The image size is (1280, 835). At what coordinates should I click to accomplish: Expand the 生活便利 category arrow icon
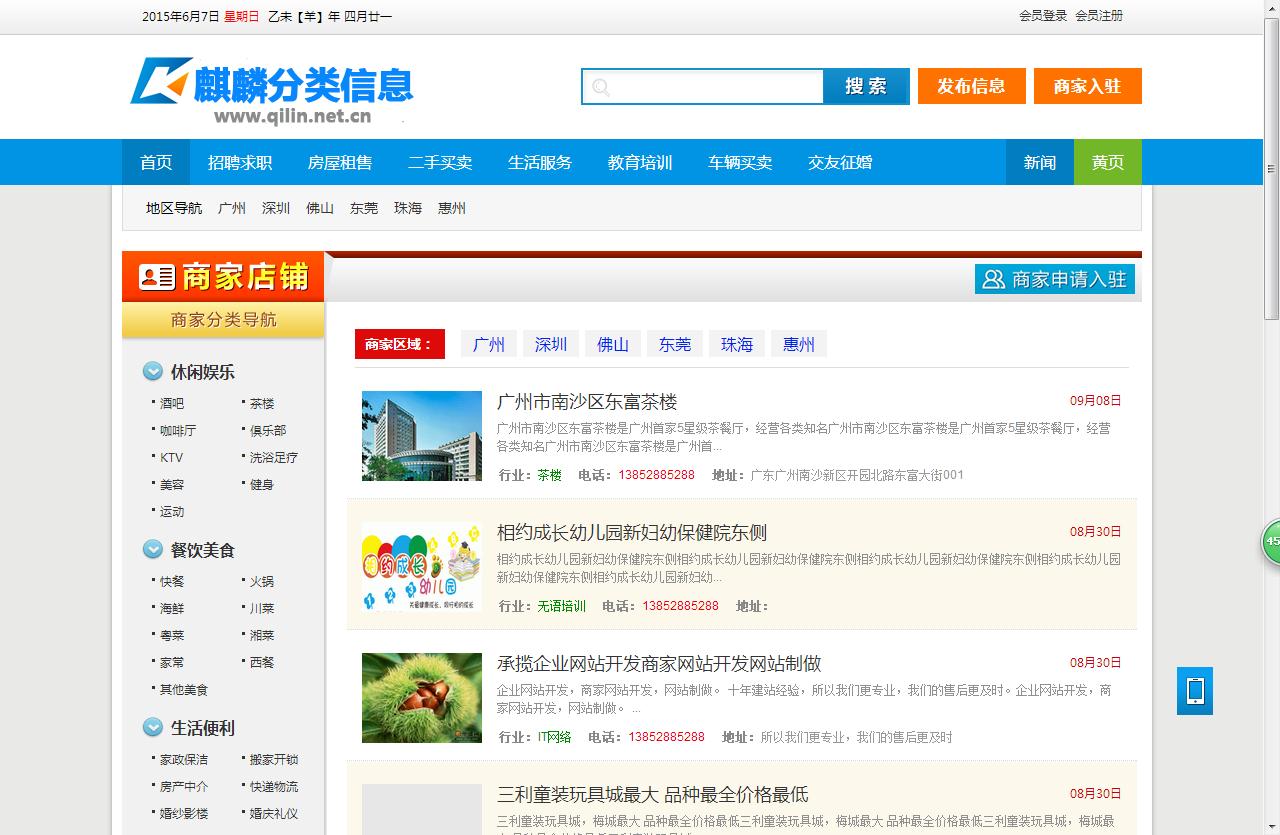(x=153, y=727)
